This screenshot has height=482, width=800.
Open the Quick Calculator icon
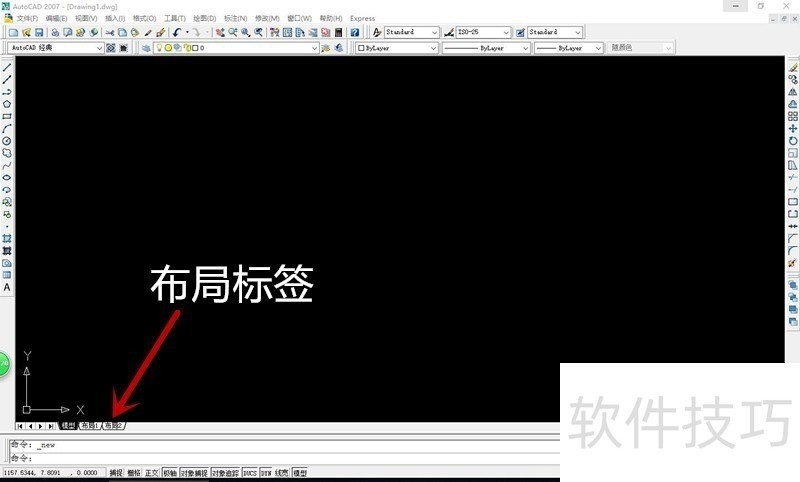coord(338,32)
